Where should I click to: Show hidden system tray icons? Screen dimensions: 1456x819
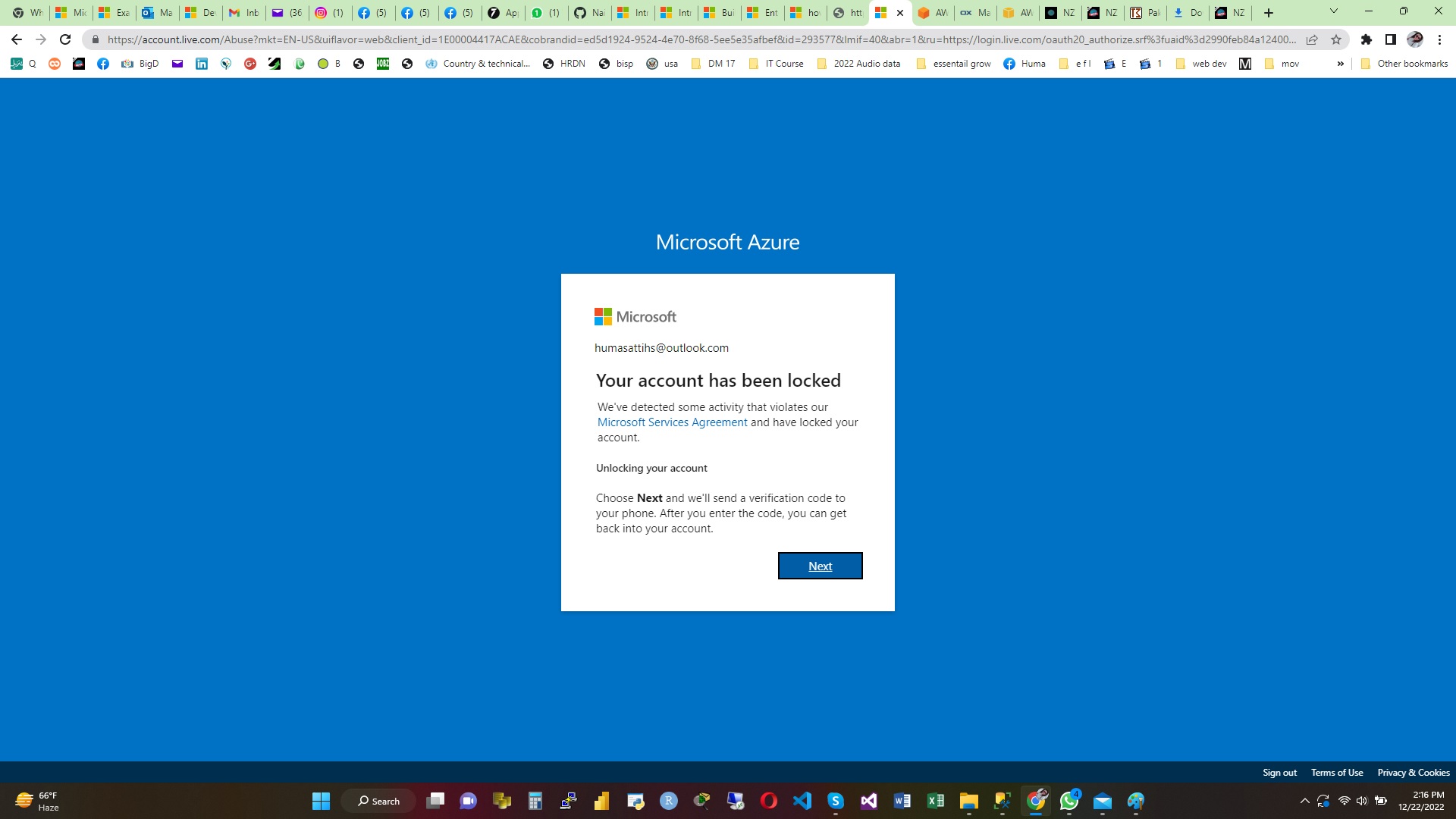click(x=1304, y=801)
